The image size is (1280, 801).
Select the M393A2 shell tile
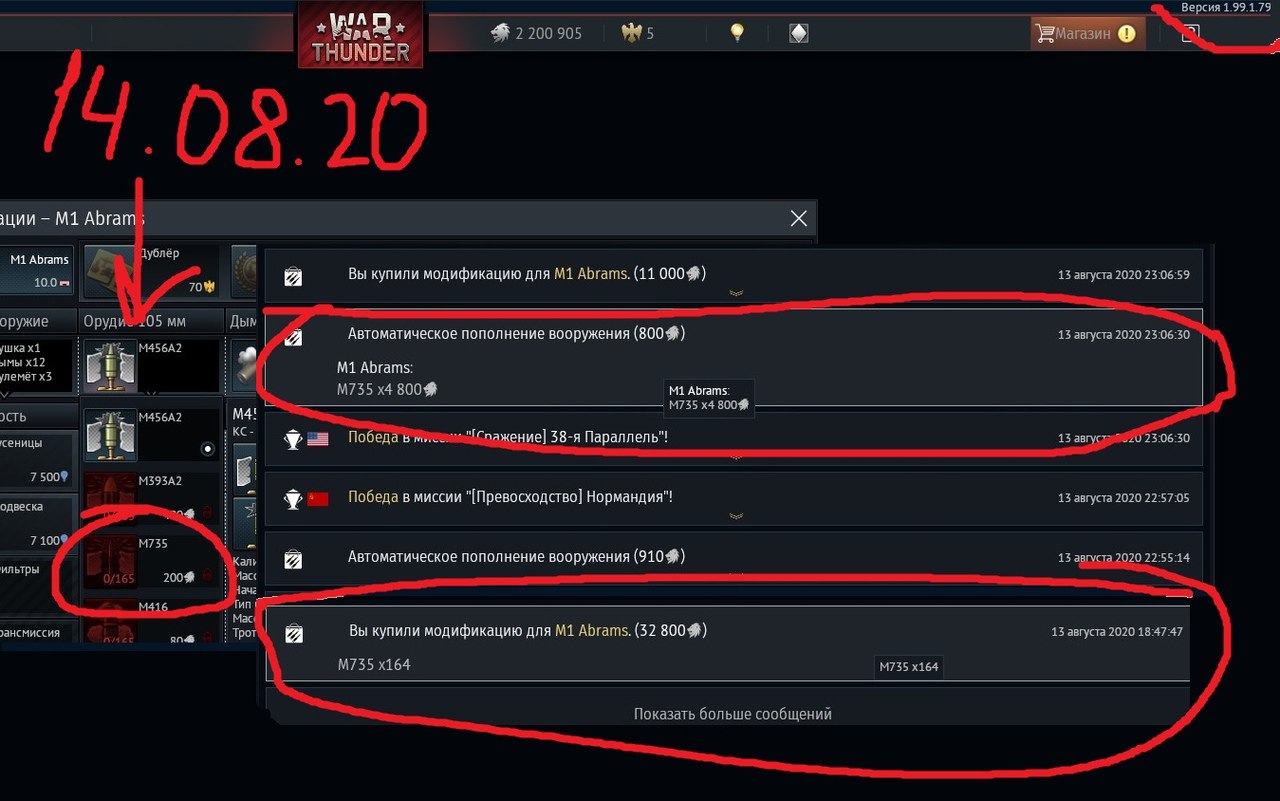tap(152, 497)
